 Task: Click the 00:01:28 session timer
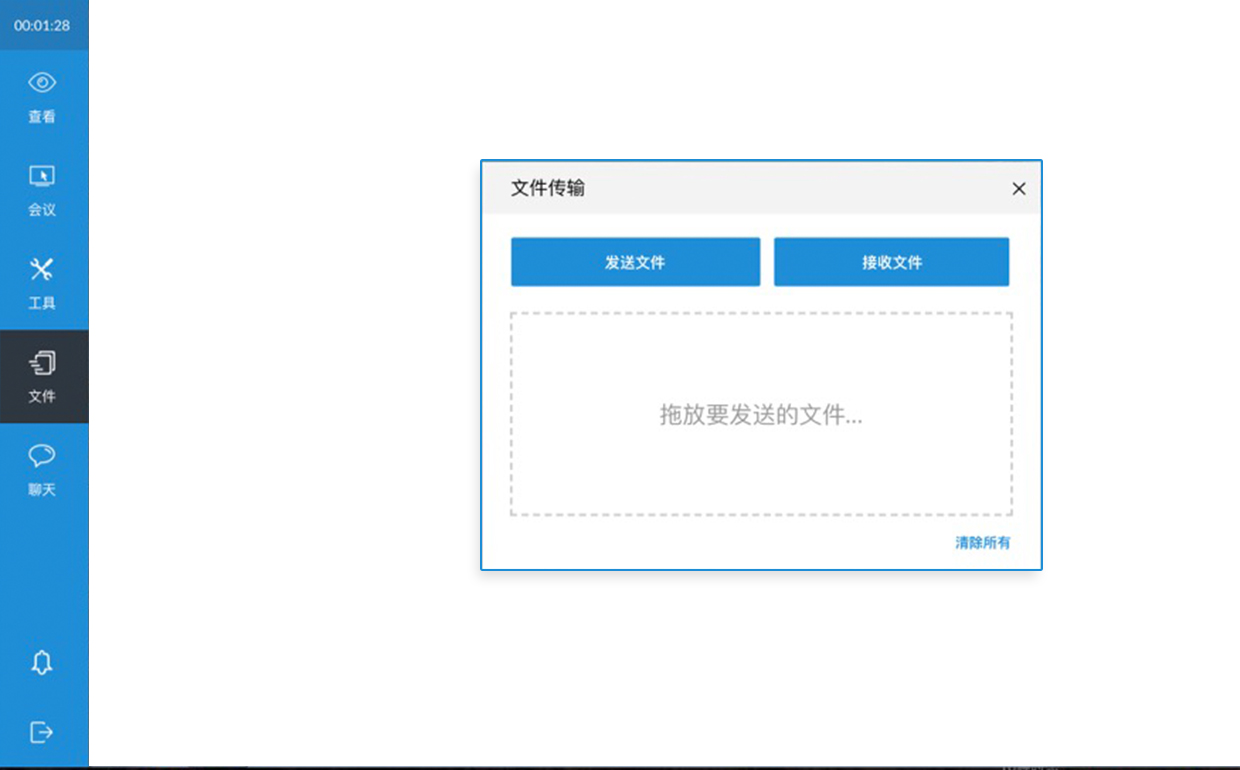click(x=42, y=25)
